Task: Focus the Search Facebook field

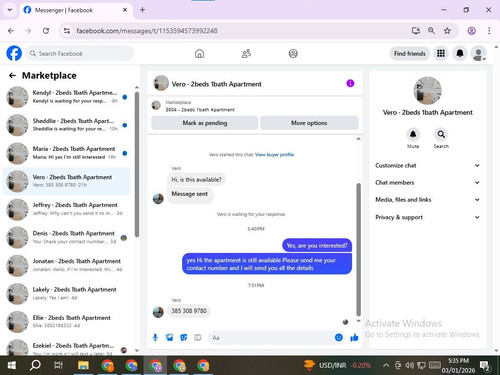Action: point(80,53)
